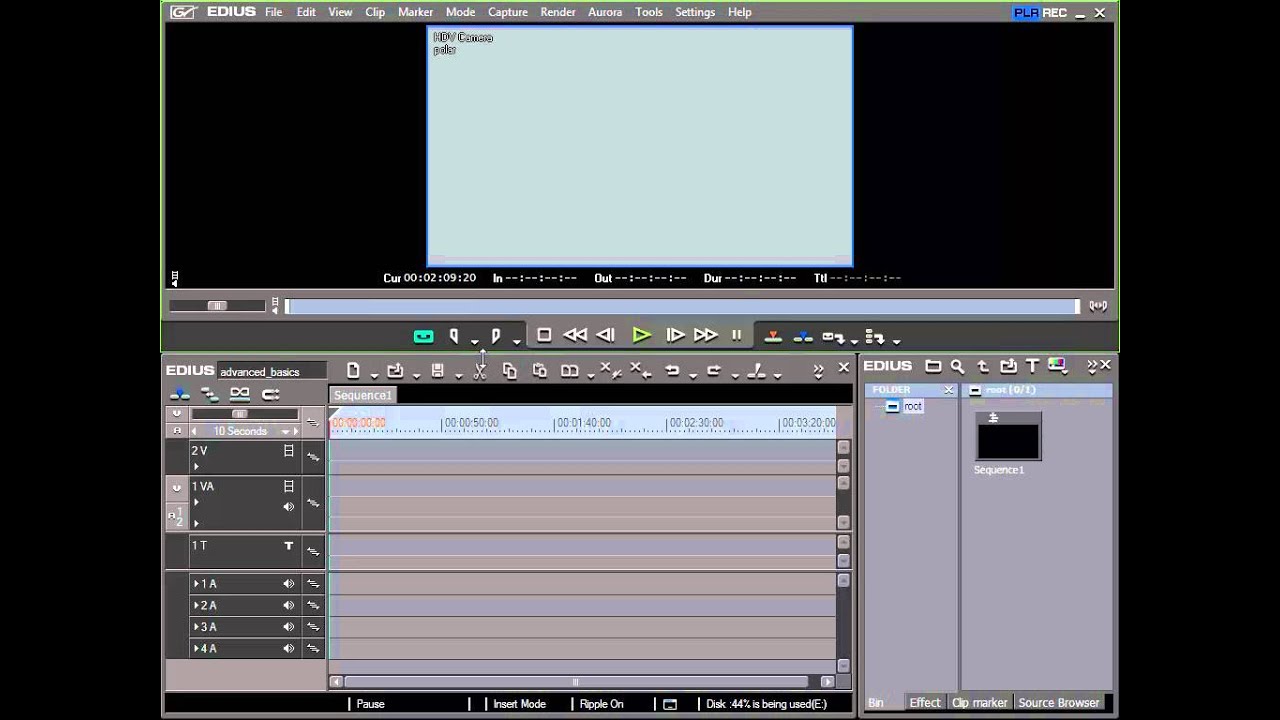
Task: Open the Marker menu
Action: click(x=415, y=12)
